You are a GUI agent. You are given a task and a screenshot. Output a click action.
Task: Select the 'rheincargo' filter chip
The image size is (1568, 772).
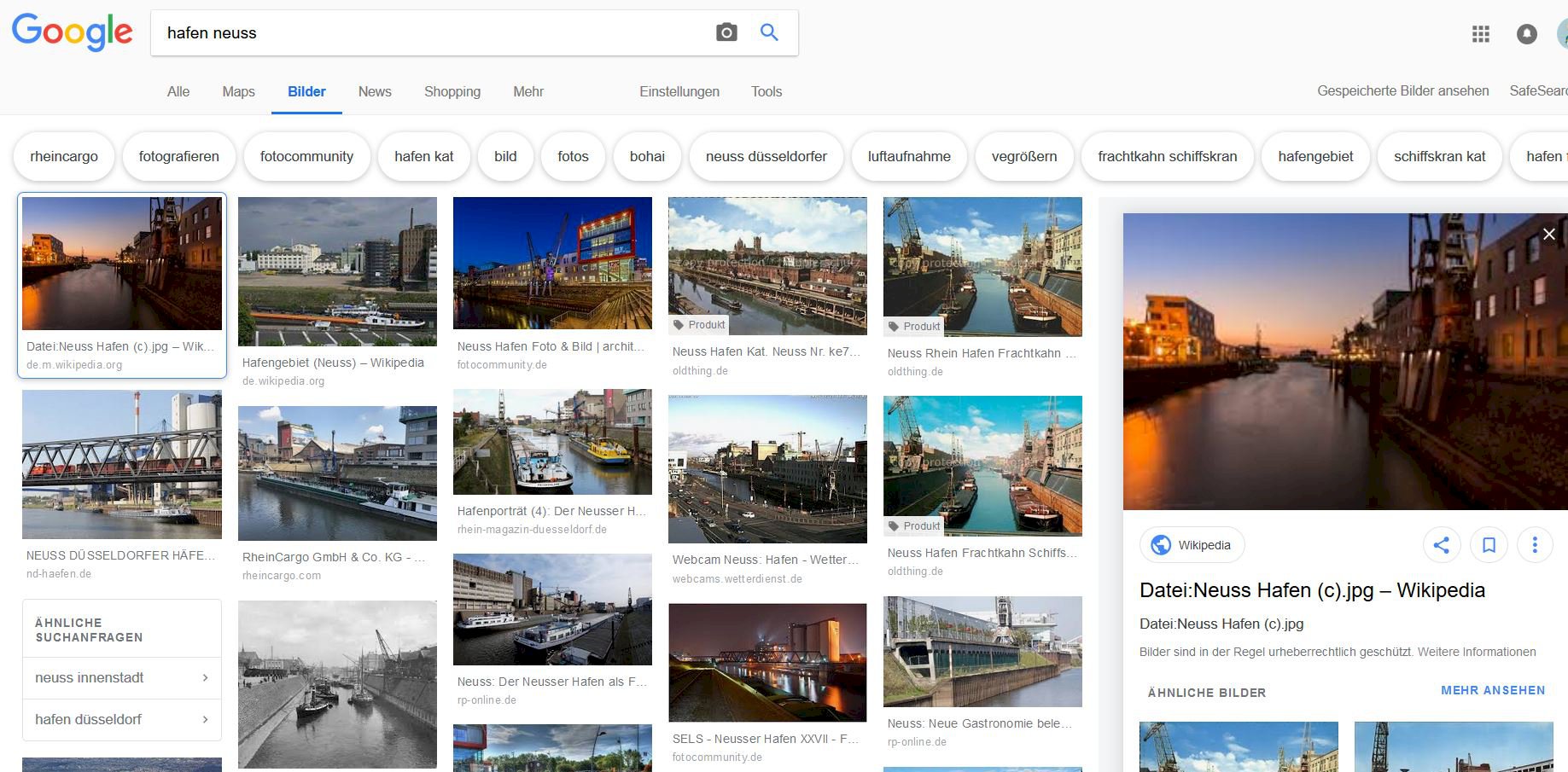[63, 156]
